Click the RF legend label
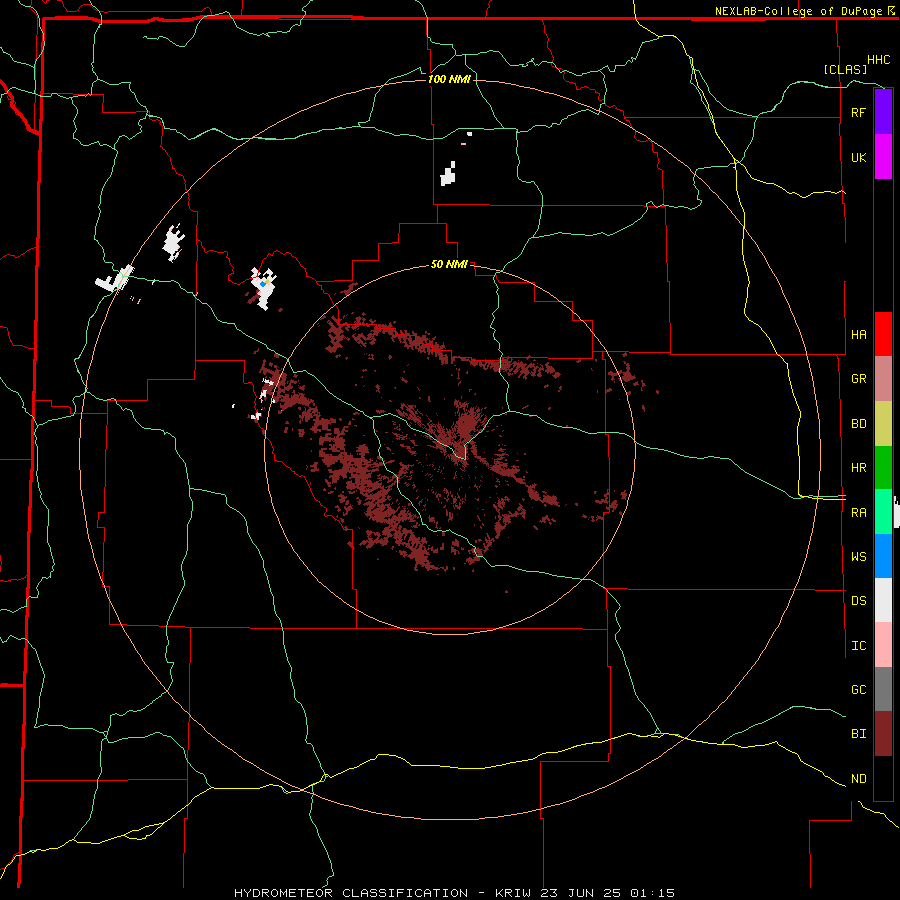 coord(858,112)
